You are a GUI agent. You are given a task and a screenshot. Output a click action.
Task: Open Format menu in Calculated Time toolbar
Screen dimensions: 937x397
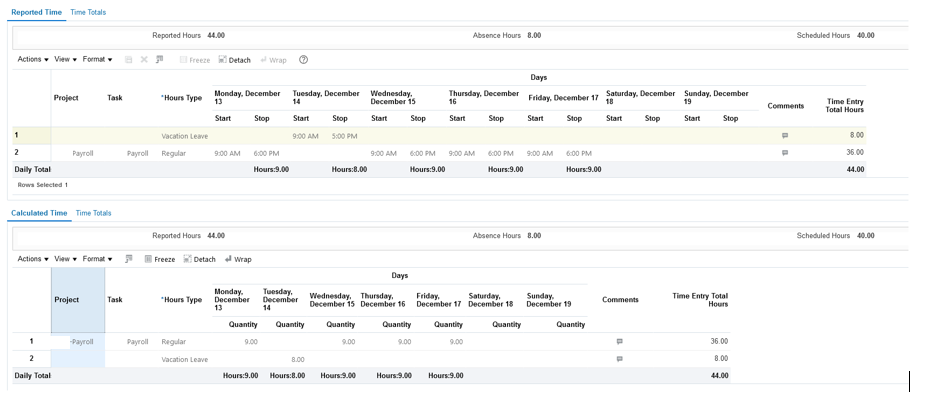(97, 259)
